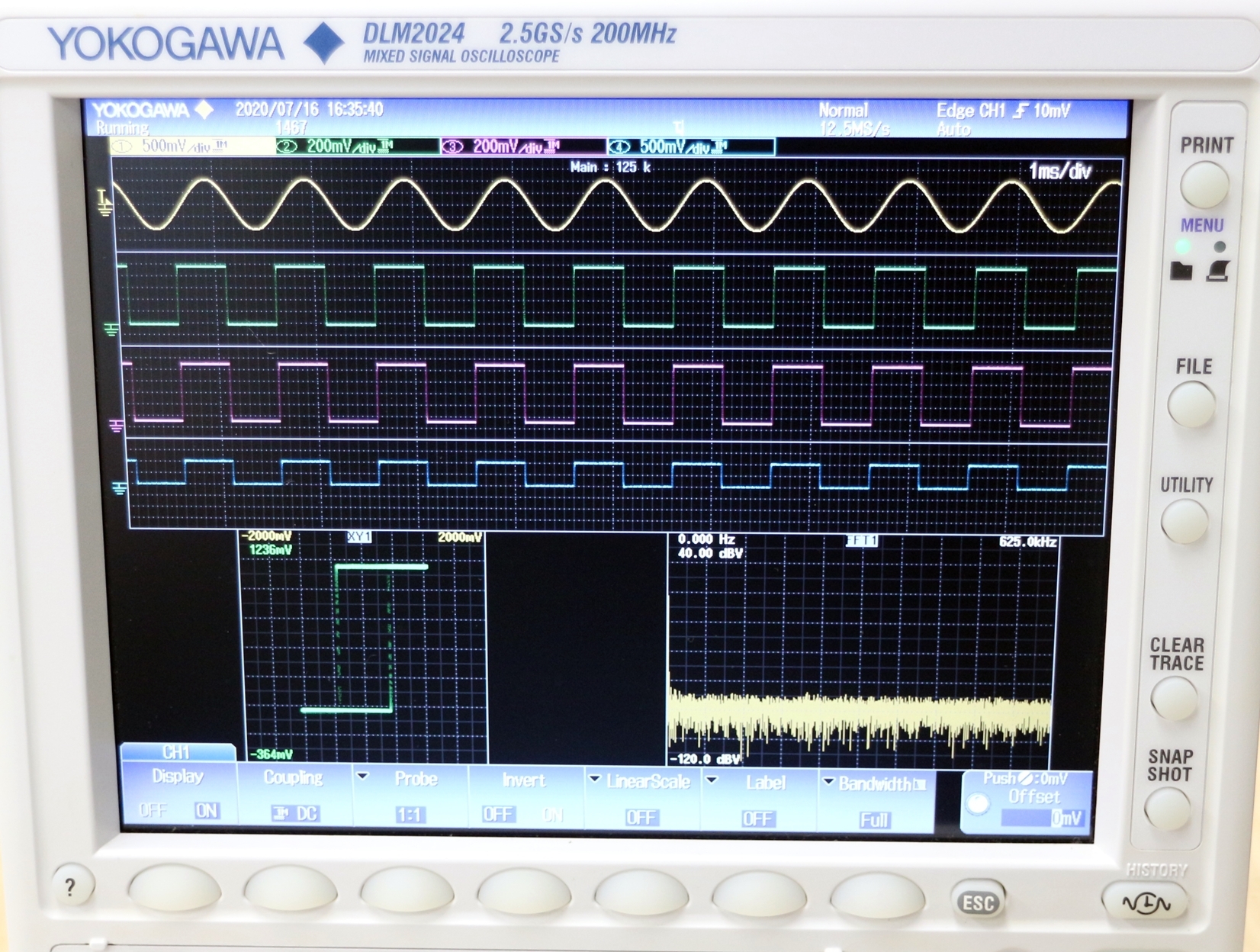Image resolution: width=1260 pixels, height=952 pixels.
Task: Select the CH1 500mV/div channel tab
Action: [x=193, y=146]
